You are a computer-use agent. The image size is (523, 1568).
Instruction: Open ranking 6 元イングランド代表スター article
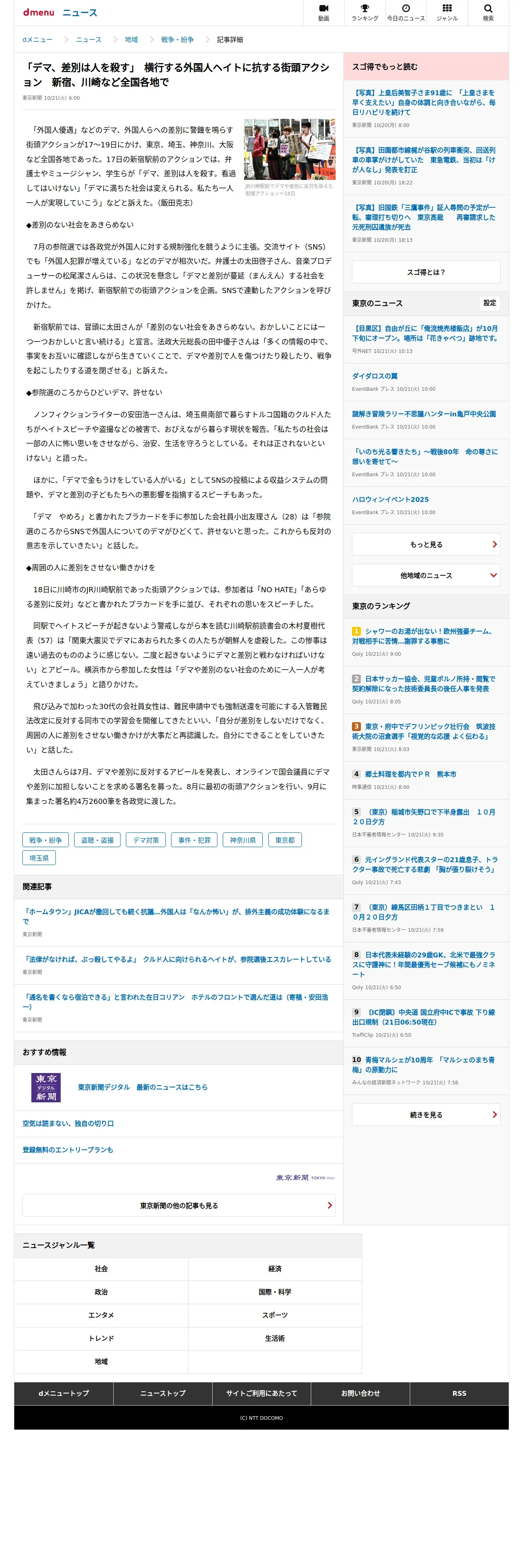(426, 864)
